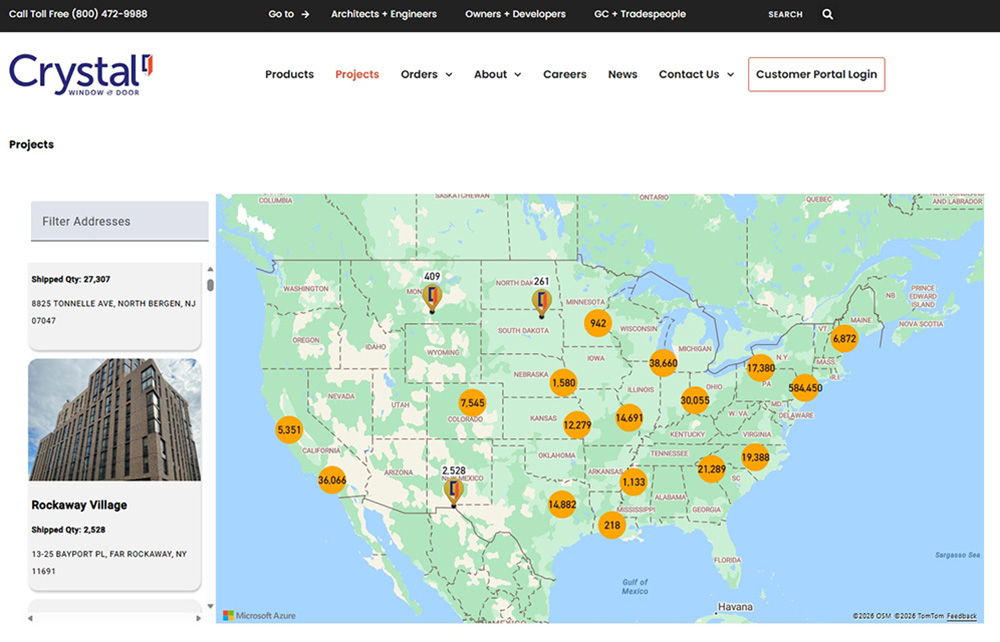Open the 584,450 cluster marker
Image resolution: width=1000 pixels, height=642 pixels.
(x=805, y=388)
